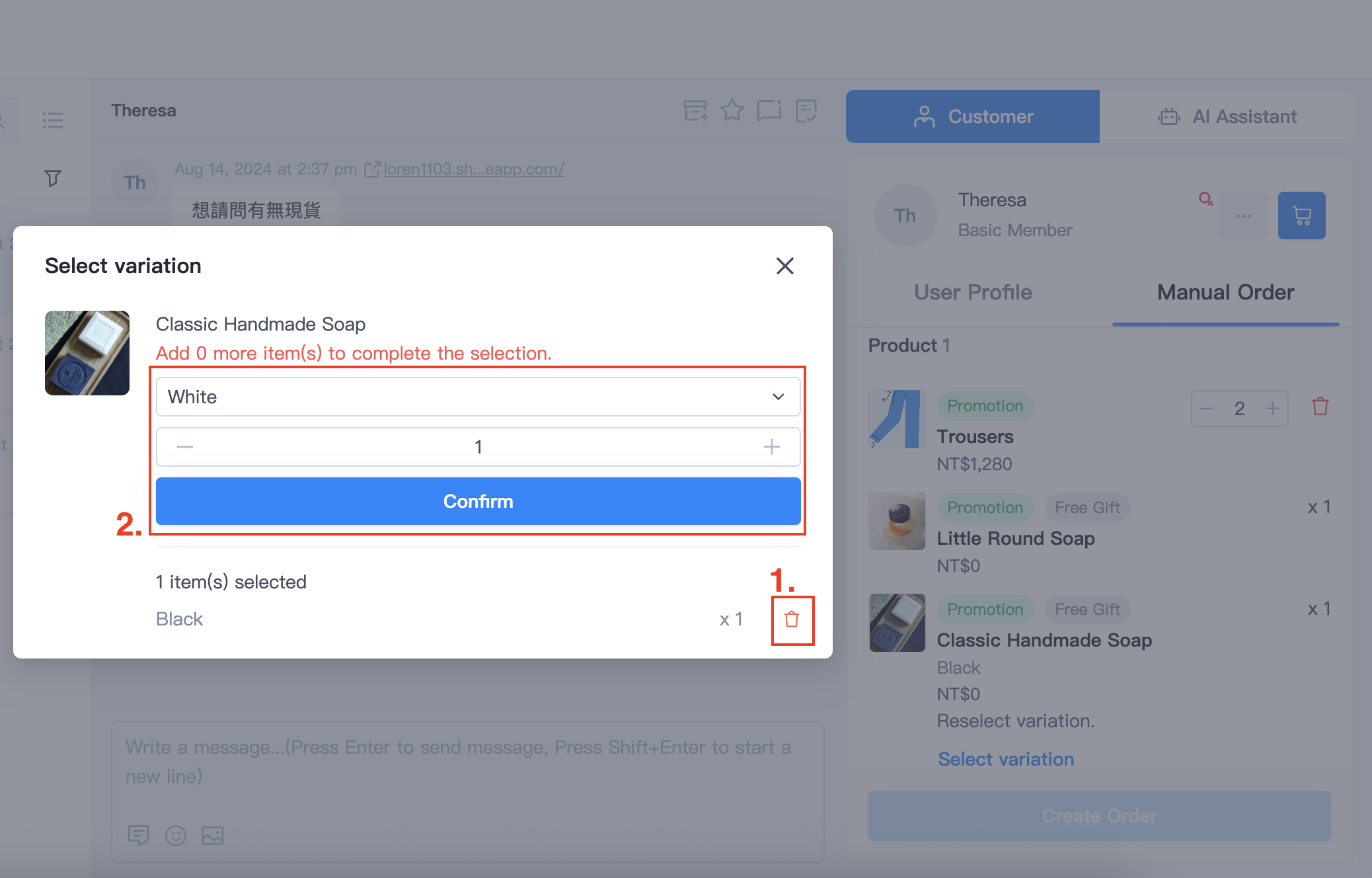Click the Trousers product thumbnail
Image resolution: width=1372 pixels, height=878 pixels.
click(897, 419)
